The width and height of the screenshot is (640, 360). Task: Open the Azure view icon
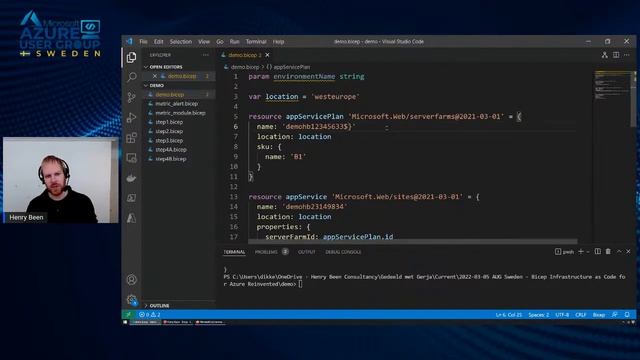pos(131,218)
